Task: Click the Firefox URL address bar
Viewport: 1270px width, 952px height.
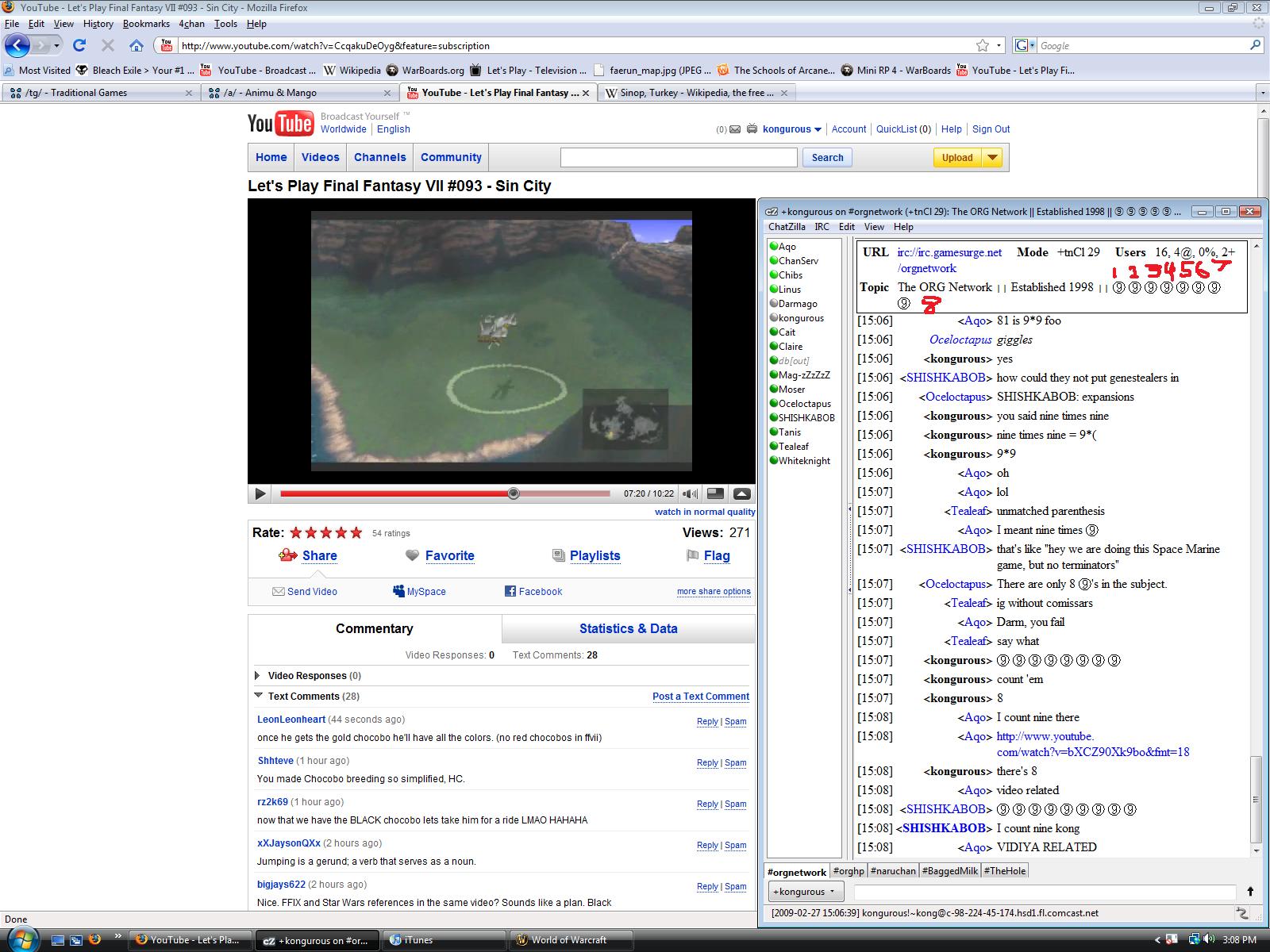Action: pyautogui.click(x=577, y=45)
